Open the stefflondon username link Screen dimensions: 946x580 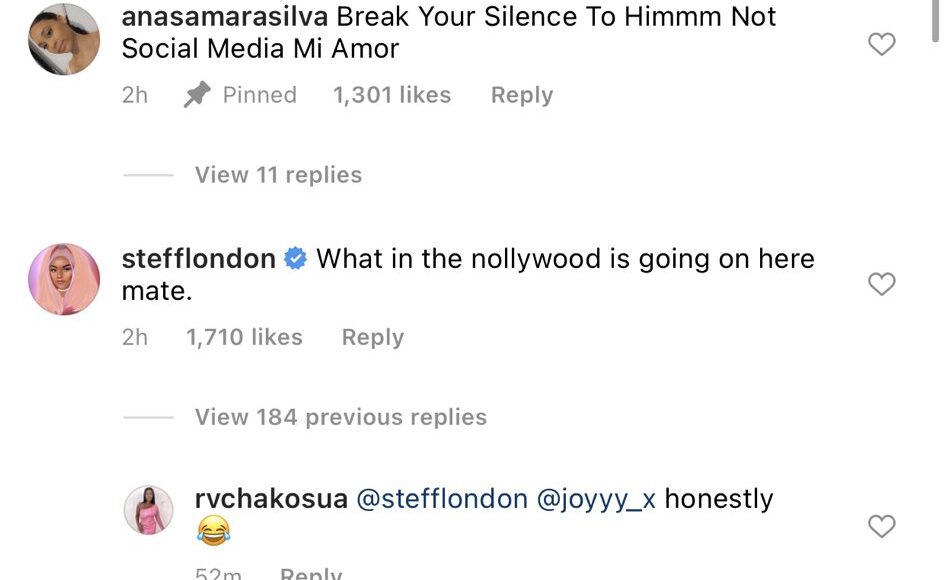(x=198, y=259)
